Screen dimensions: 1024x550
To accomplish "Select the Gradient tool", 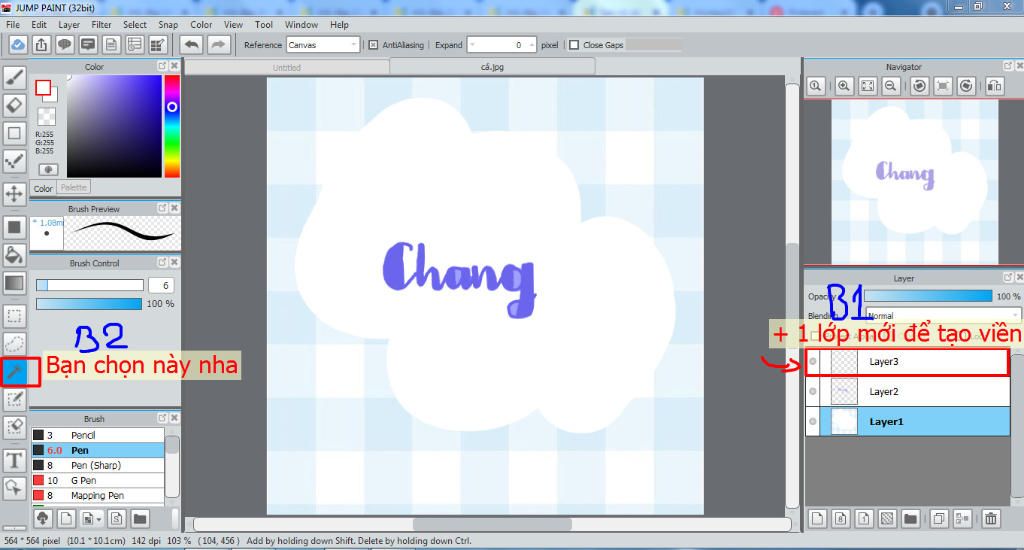I will click(x=14, y=283).
